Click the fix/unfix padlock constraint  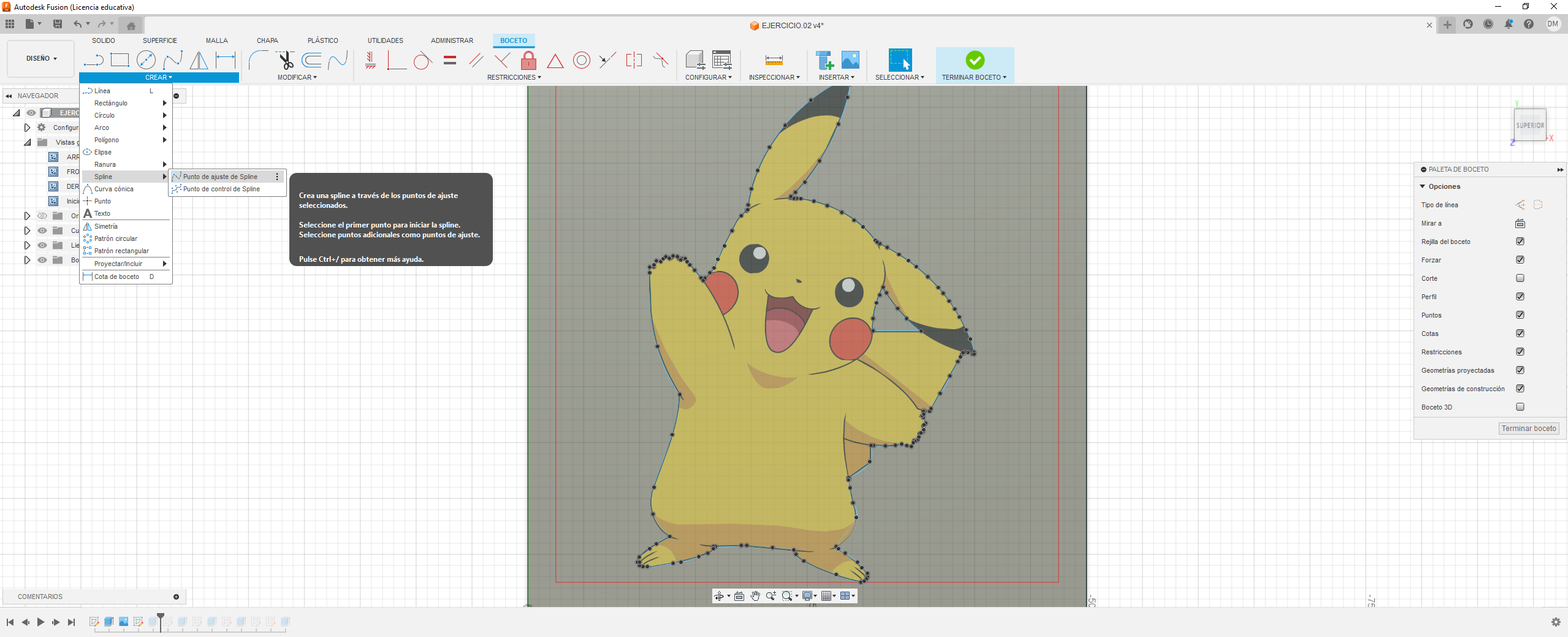tap(528, 60)
